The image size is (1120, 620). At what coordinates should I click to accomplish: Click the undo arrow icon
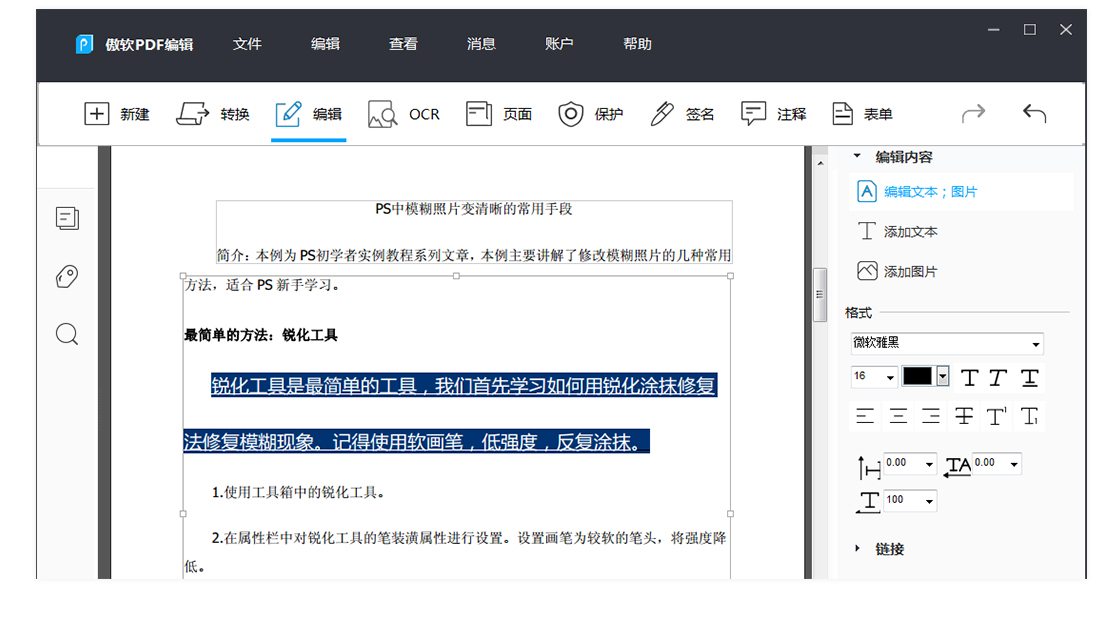(1034, 114)
